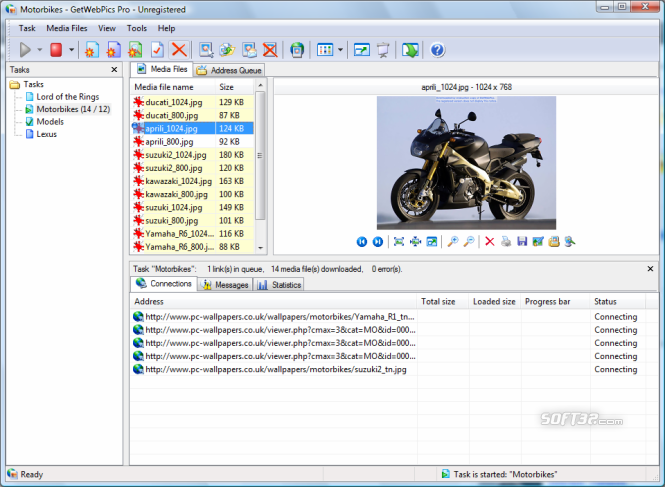Click the picture with blue brush icon

[x=538, y=242]
